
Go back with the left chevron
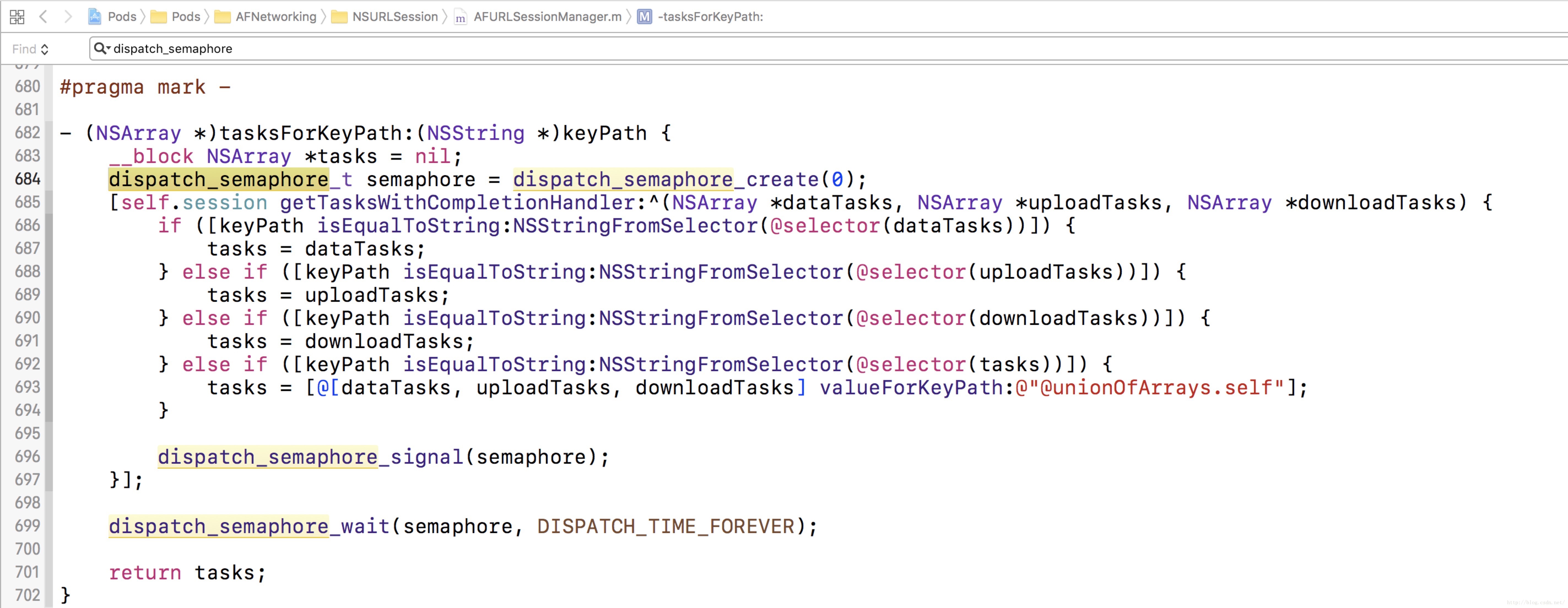(43, 17)
